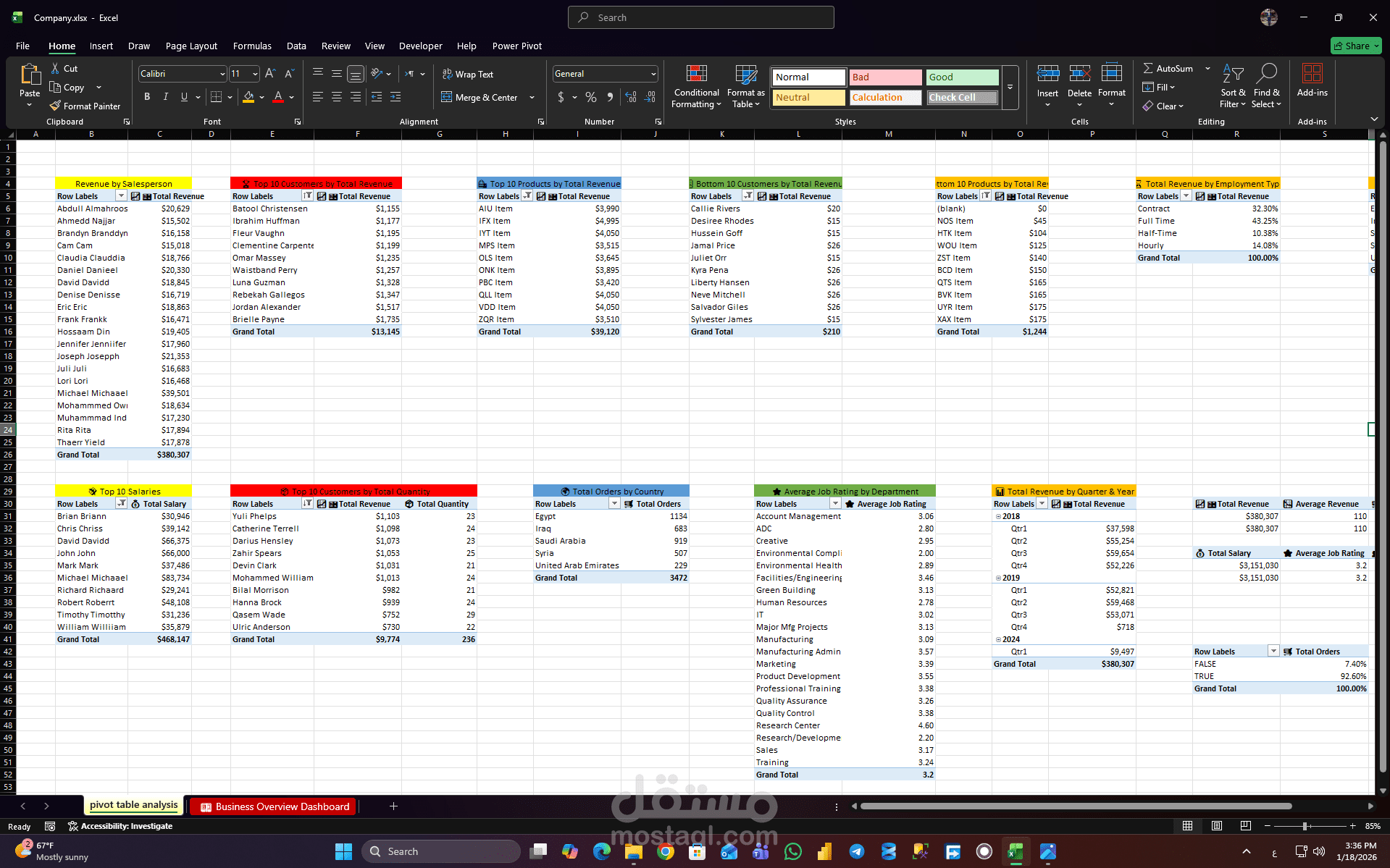The image size is (1390, 868).
Task: Decrease font size with the smaller A icon
Action: [289, 74]
